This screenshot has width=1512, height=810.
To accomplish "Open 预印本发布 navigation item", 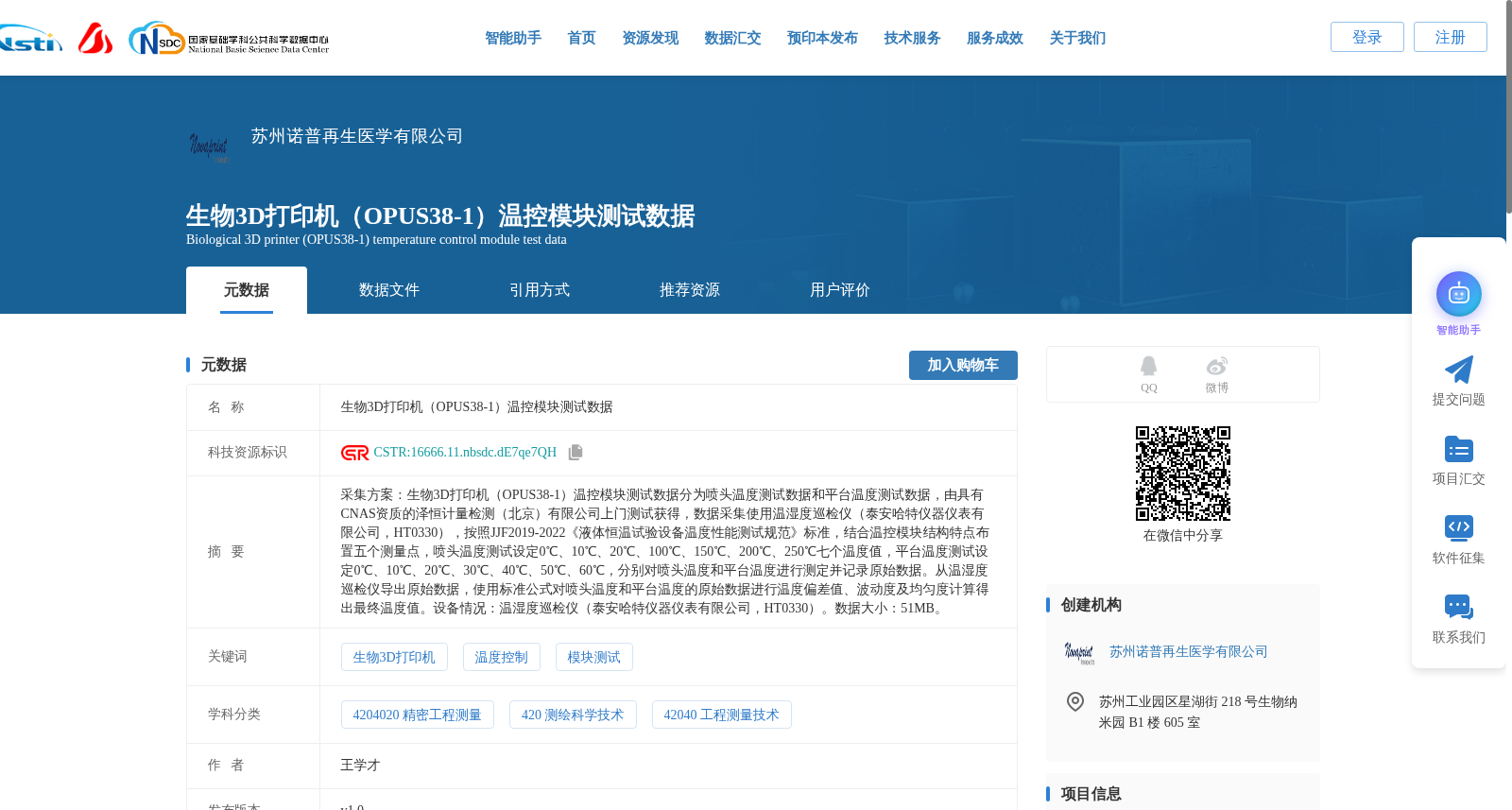I will click(x=822, y=38).
